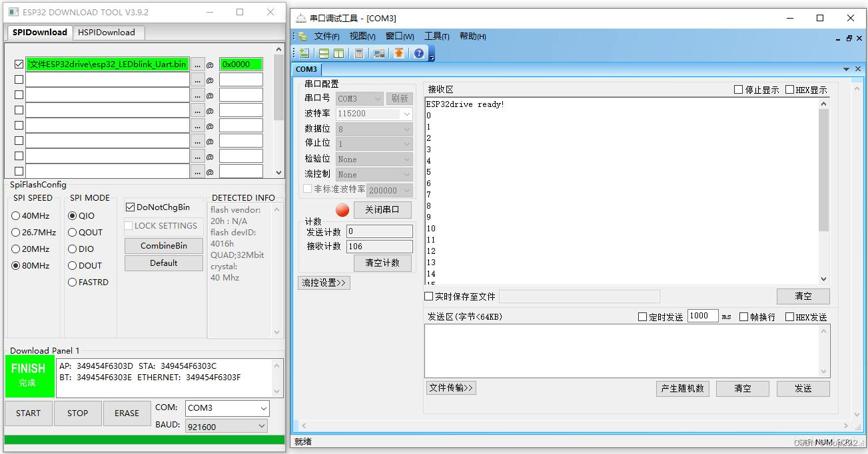The width and height of the screenshot is (868, 454).
Task: Click 关闭串口 to close the port
Action: [x=383, y=210]
